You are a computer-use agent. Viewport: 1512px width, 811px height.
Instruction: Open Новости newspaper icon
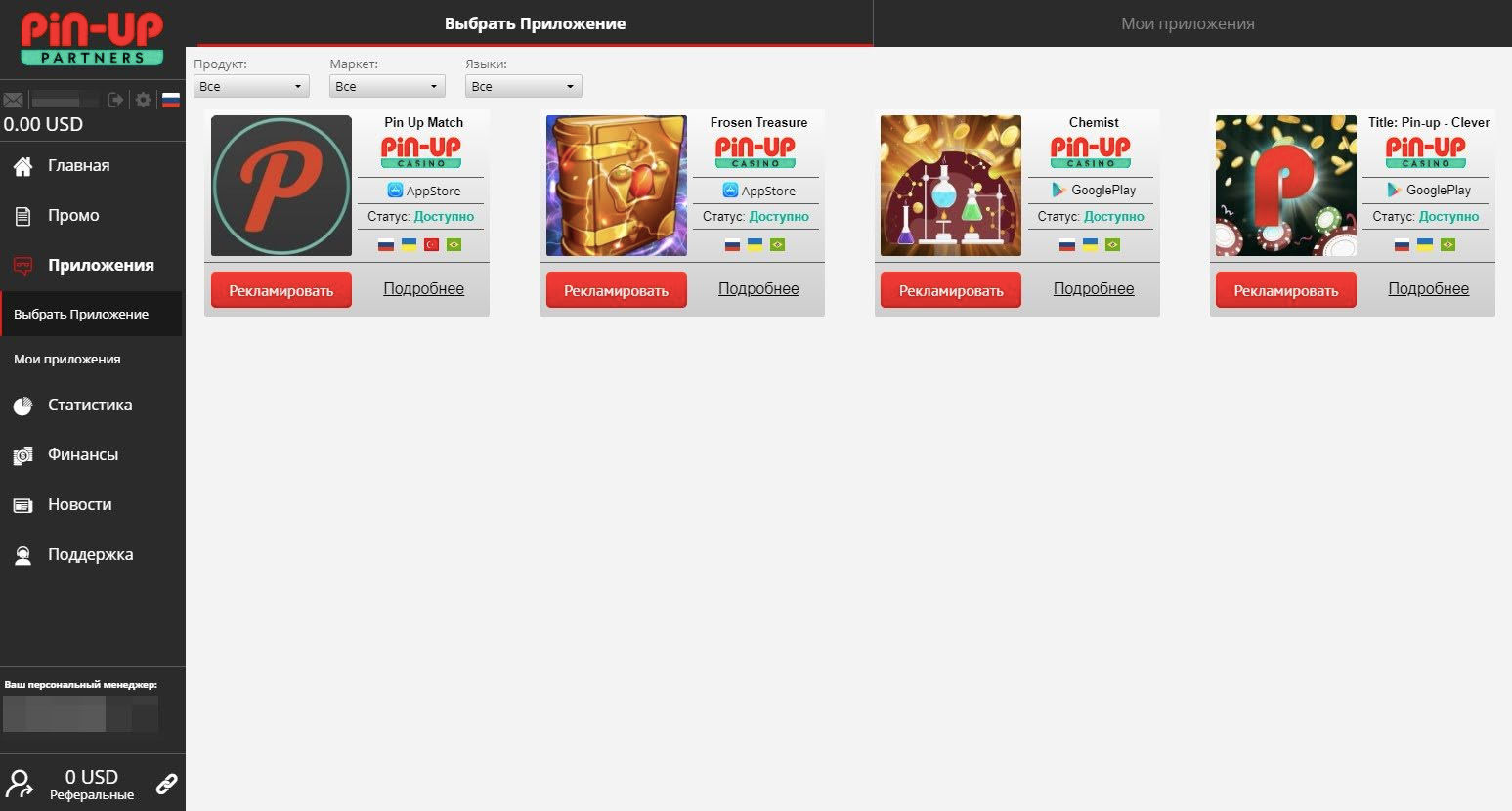tap(22, 505)
